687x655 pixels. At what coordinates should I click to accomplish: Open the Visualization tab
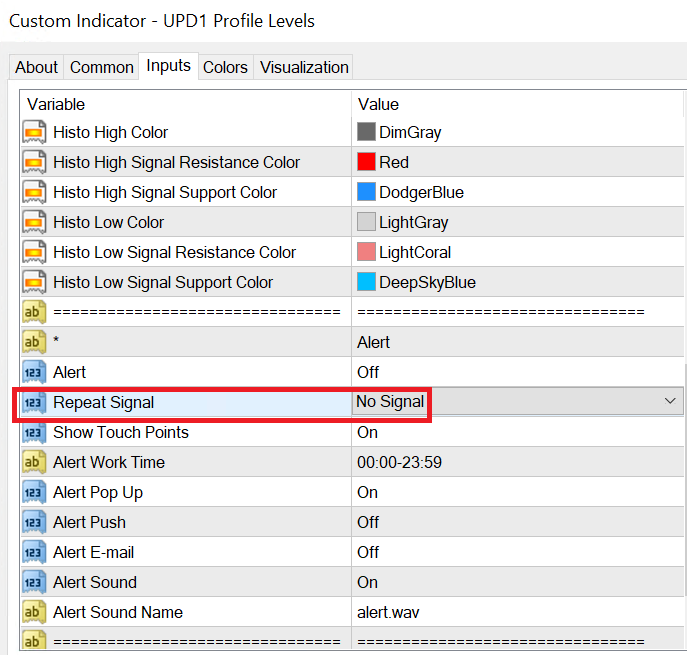click(x=304, y=67)
